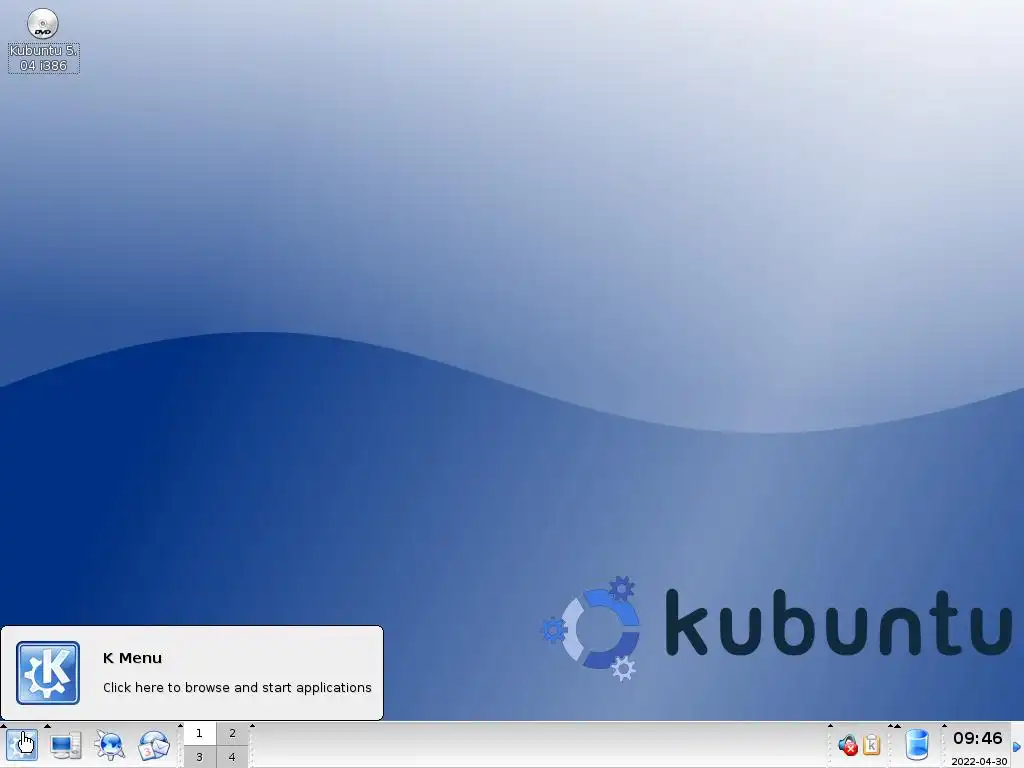Open the pager applet handle menu arrow

click(180, 726)
